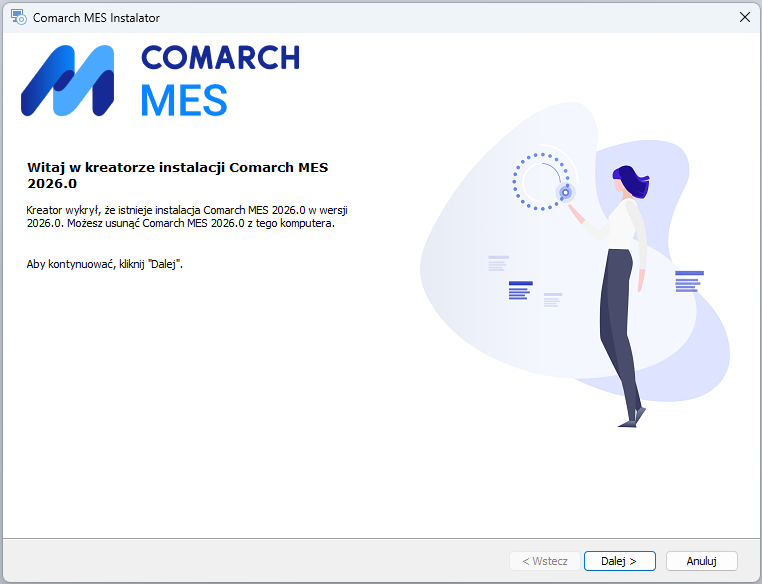Click the installer icon in title bar
This screenshot has height=584, width=762.
[x=18, y=17]
